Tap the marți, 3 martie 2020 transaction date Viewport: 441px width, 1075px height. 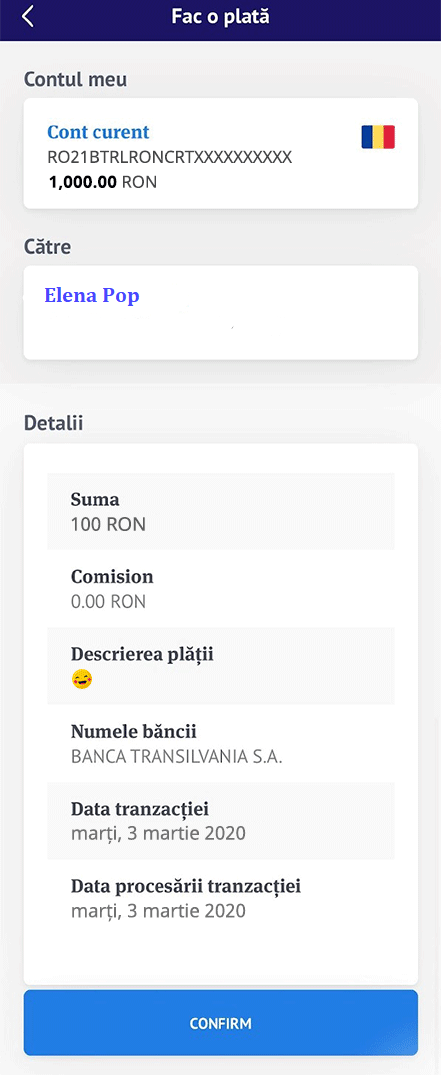(158, 834)
